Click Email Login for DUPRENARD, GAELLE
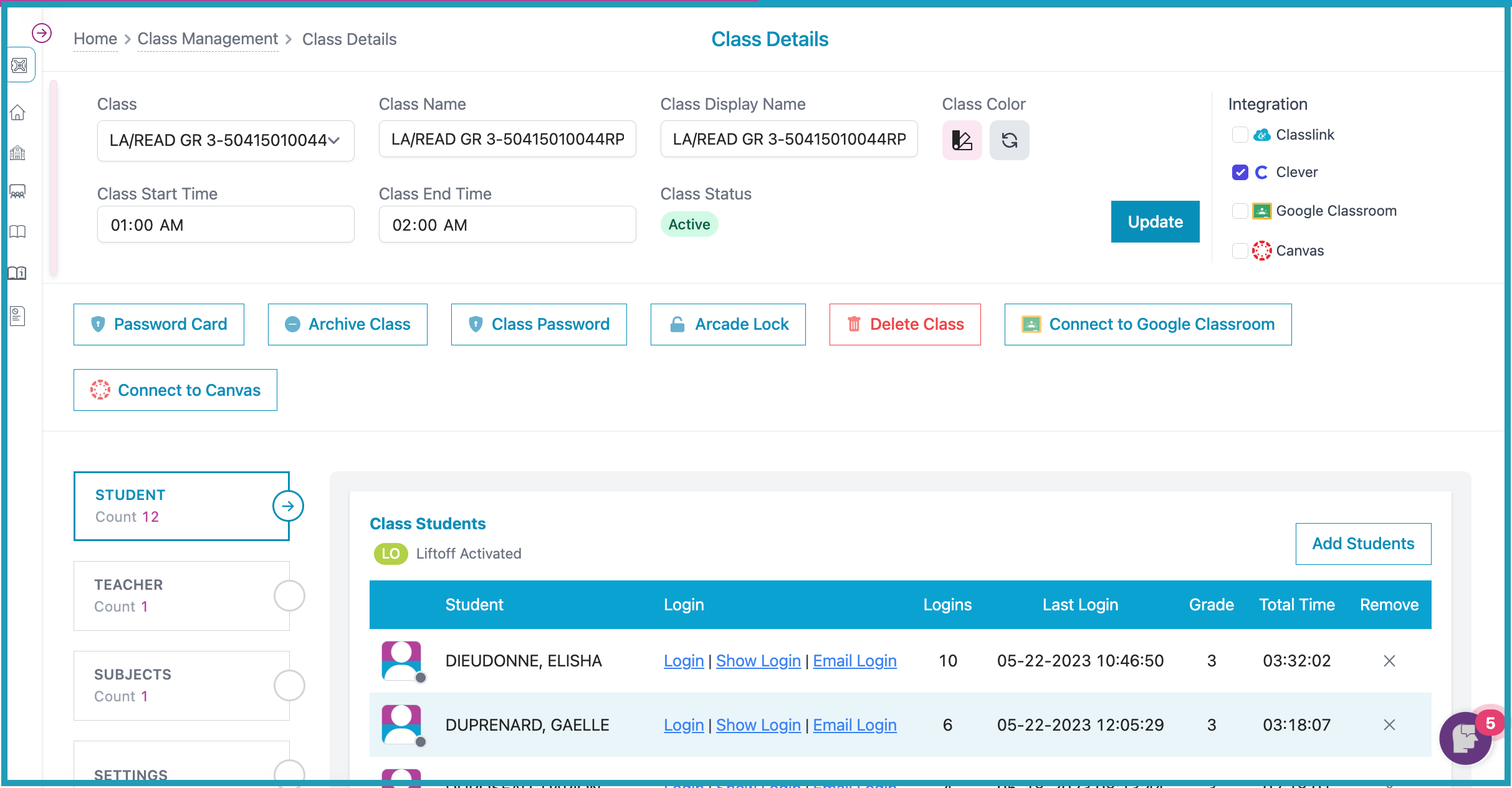The width and height of the screenshot is (1512, 788). 855,725
